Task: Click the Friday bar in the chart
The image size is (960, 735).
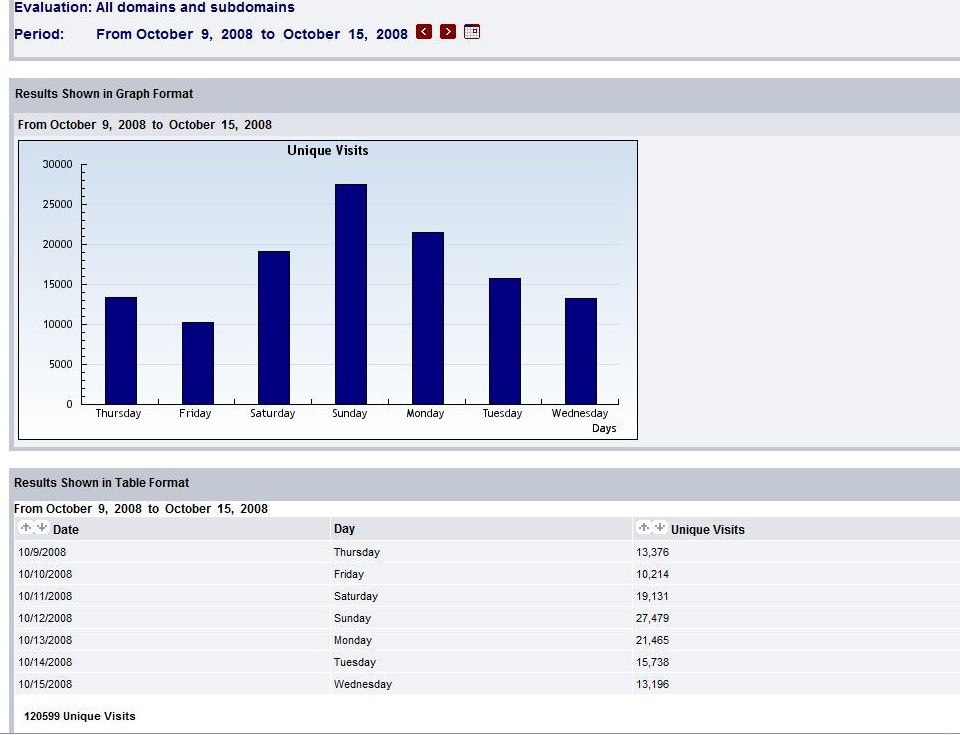Action: [x=198, y=363]
